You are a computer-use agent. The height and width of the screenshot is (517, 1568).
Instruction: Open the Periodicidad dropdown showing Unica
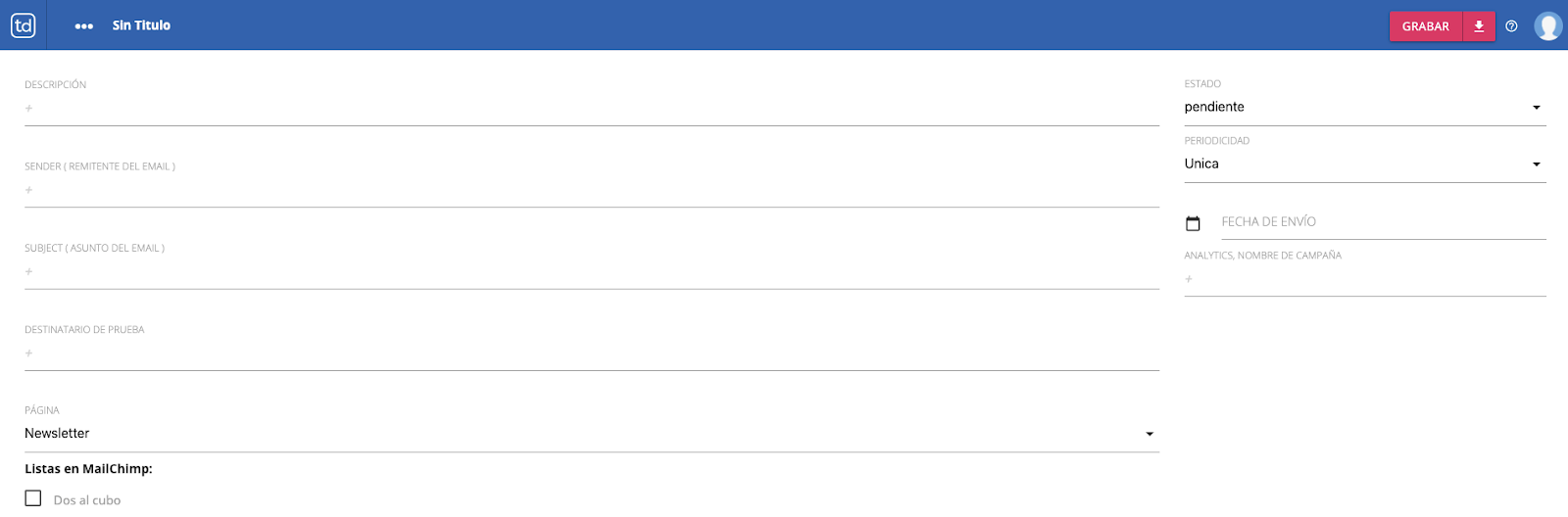click(1363, 164)
